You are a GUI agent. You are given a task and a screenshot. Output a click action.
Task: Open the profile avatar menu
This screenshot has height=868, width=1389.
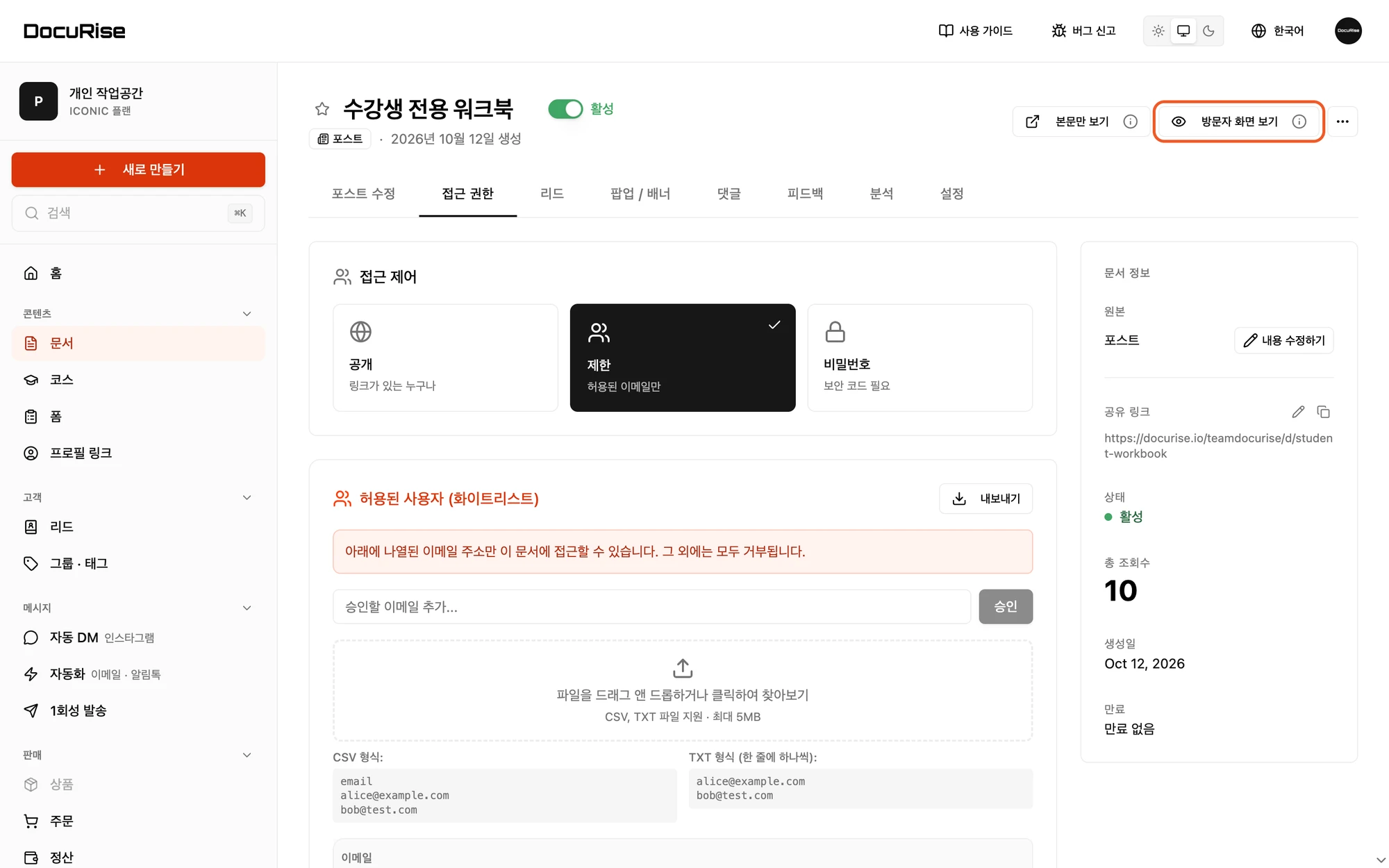pyautogui.click(x=1348, y=31)
